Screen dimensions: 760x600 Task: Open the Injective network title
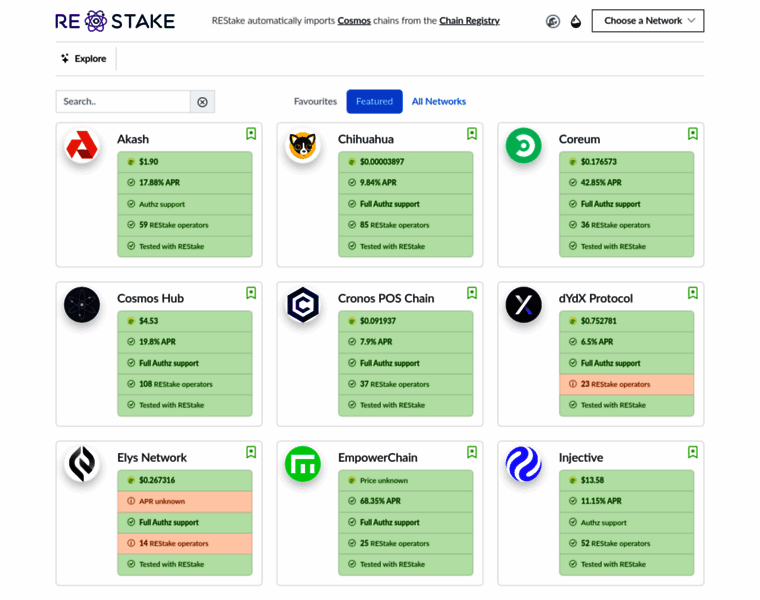coord(581,458)
